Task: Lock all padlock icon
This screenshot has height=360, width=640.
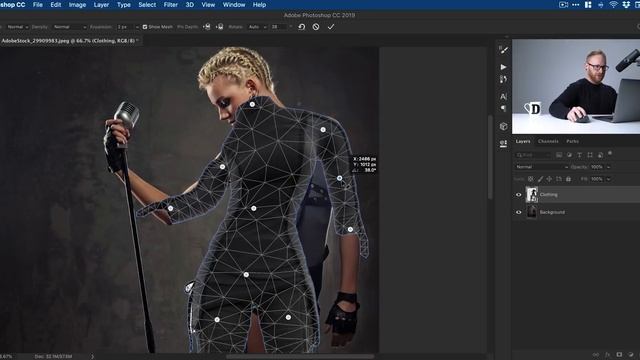Action: tap(568, 179)
